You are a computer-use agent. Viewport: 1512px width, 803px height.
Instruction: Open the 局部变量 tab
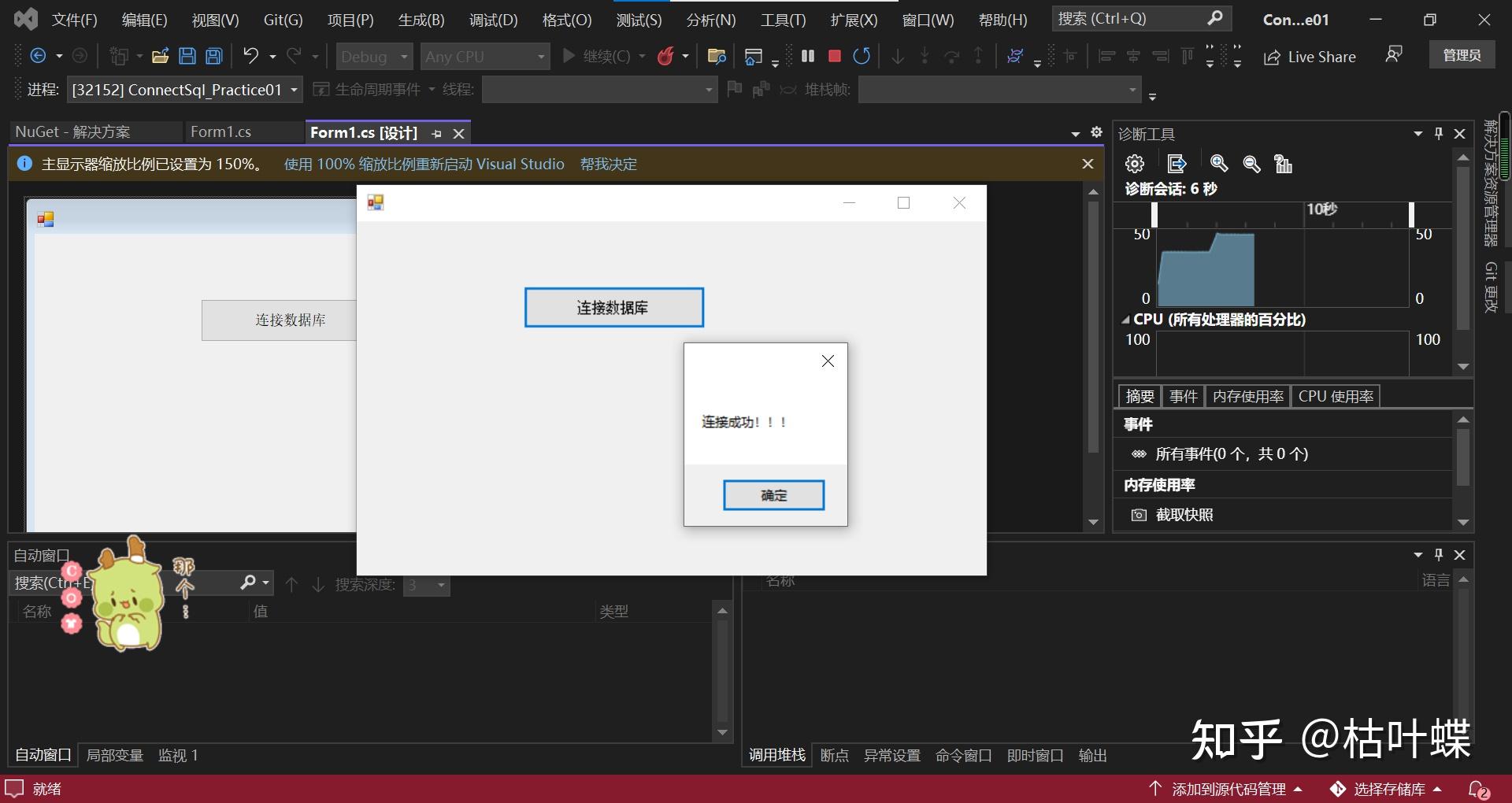click(114, 755)
